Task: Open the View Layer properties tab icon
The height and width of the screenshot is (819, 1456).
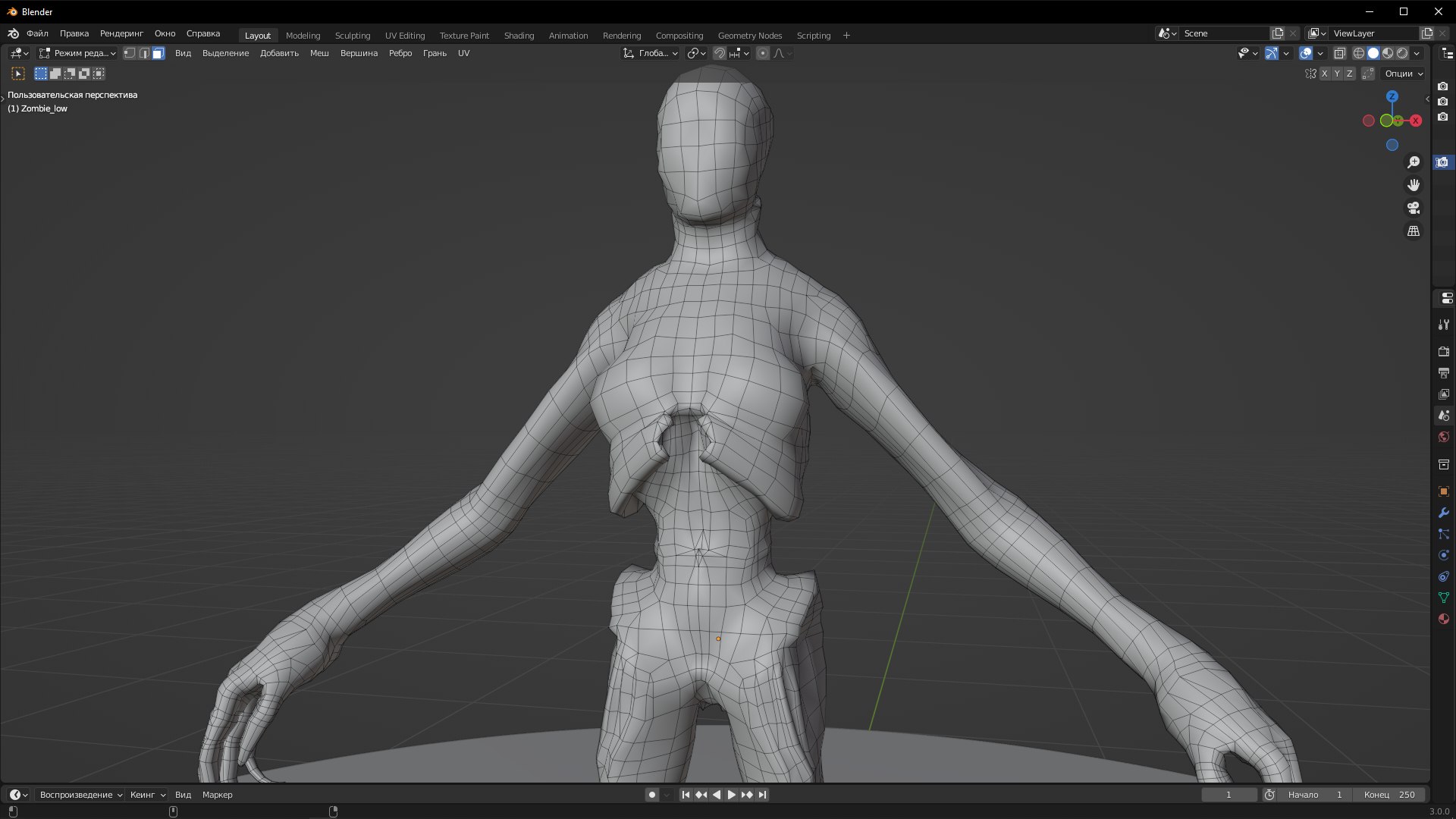Action: [x=1444, y=394]
